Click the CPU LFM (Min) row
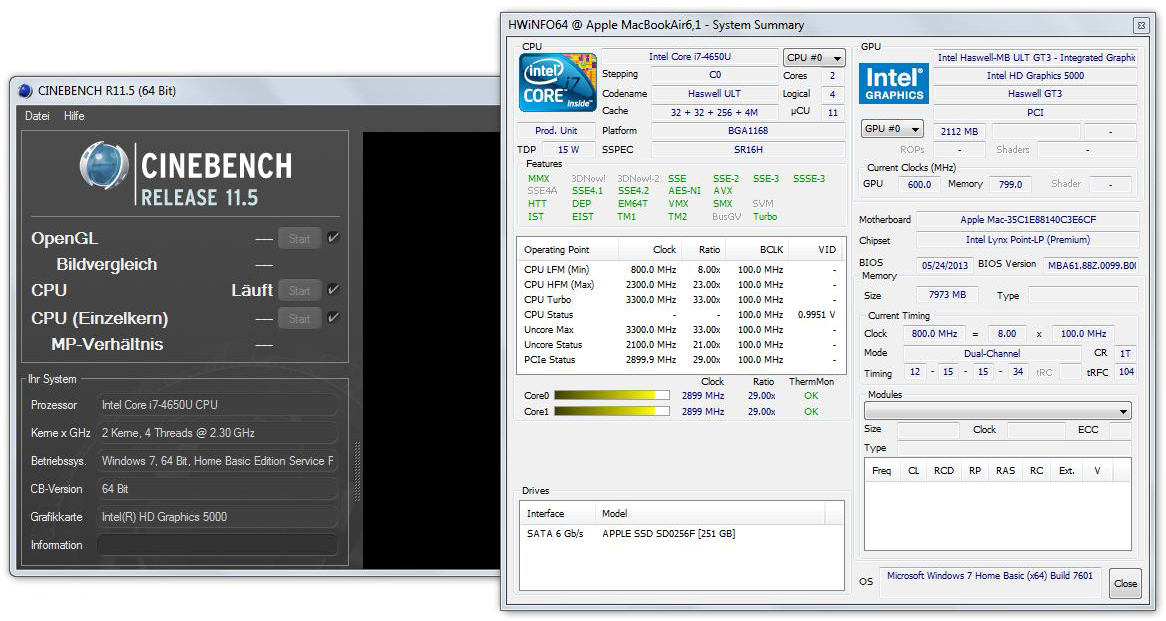The width and height of the screenshot is (1166, 621). coord(680,269)
